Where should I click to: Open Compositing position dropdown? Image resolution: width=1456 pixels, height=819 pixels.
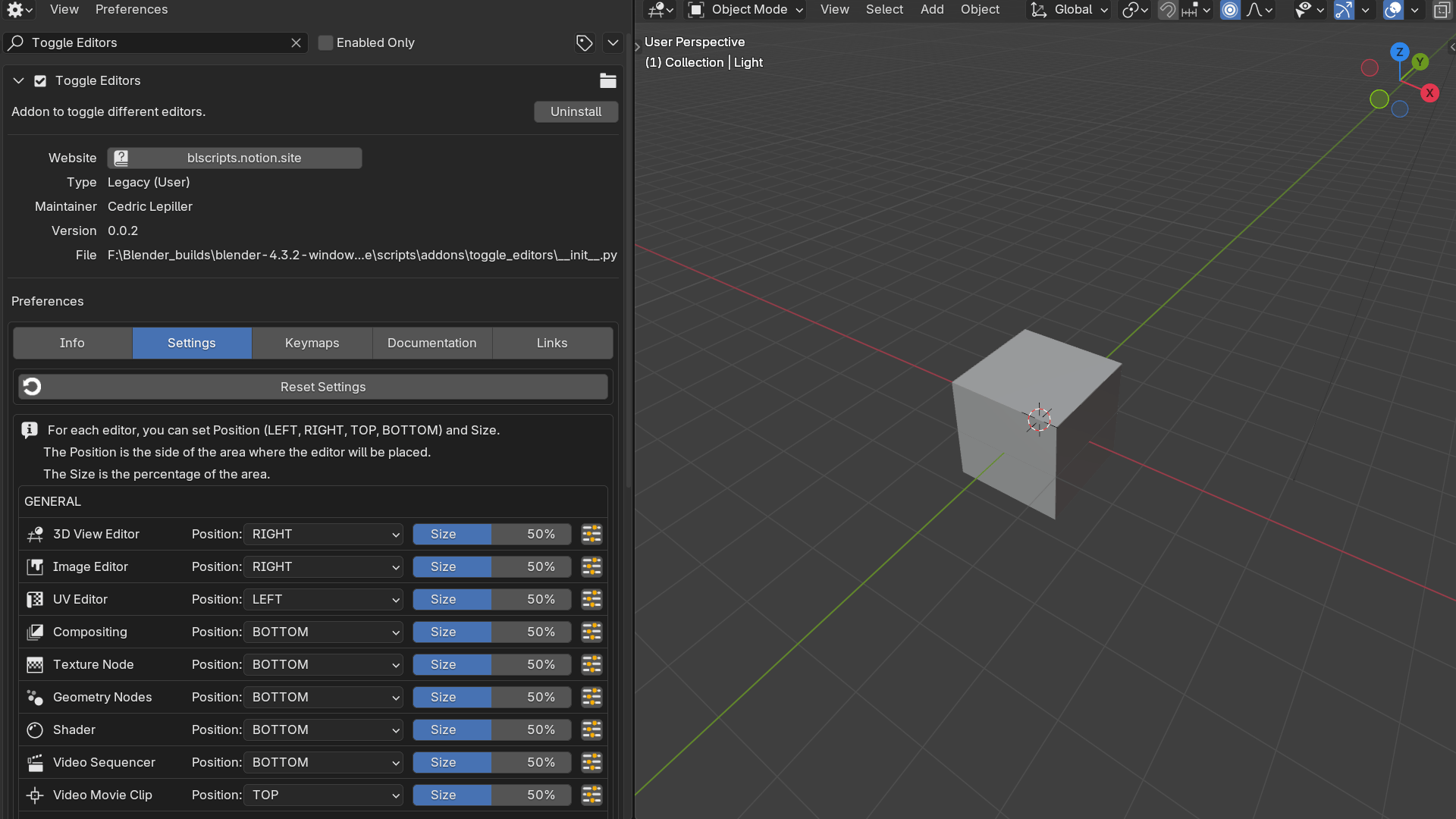[323, 632]
